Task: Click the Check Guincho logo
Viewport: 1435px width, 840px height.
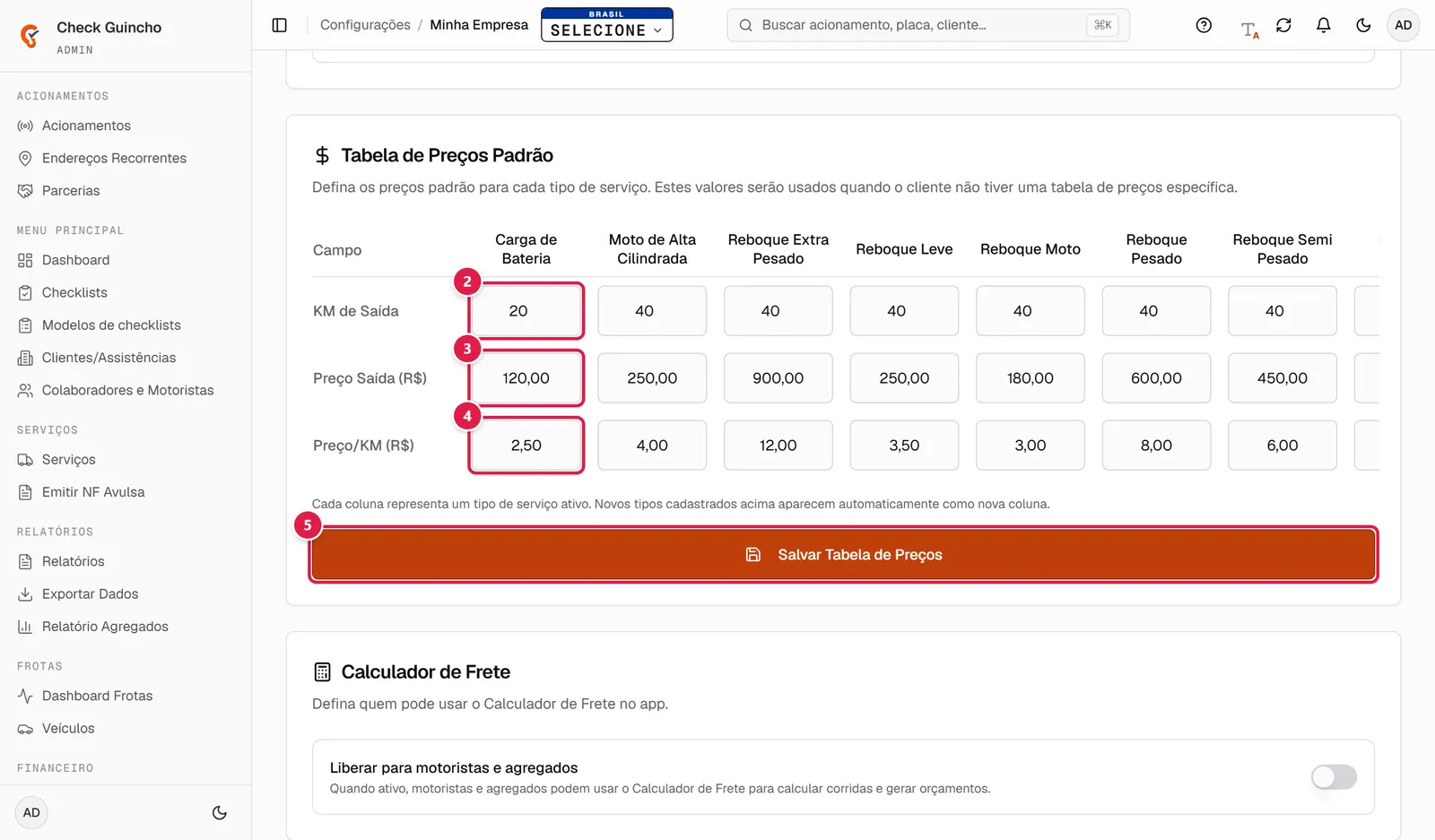Action: [x=30, y=36]
